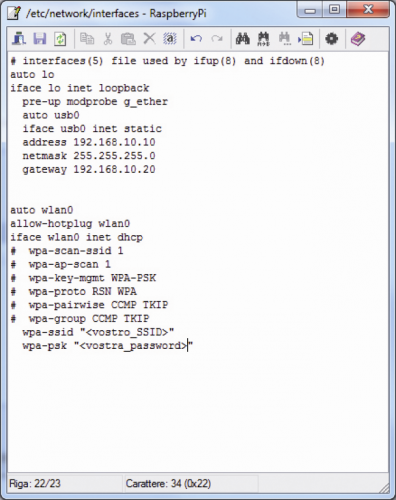
Task: Click the Select All icon
Action: pyautogui.click(x=170, y=39)
